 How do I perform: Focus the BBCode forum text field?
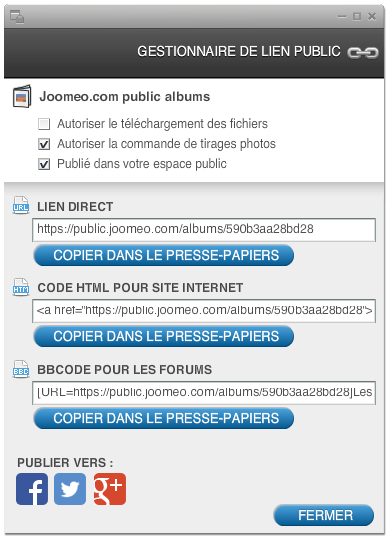[204, 393]
